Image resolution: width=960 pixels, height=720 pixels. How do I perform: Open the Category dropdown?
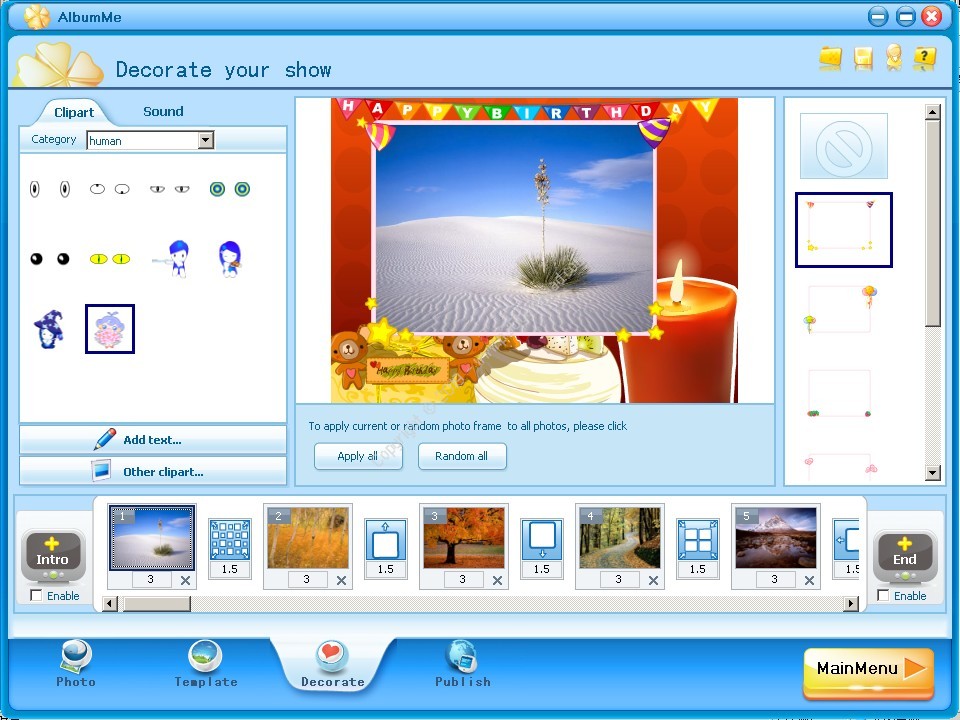[x=206, y=140]
